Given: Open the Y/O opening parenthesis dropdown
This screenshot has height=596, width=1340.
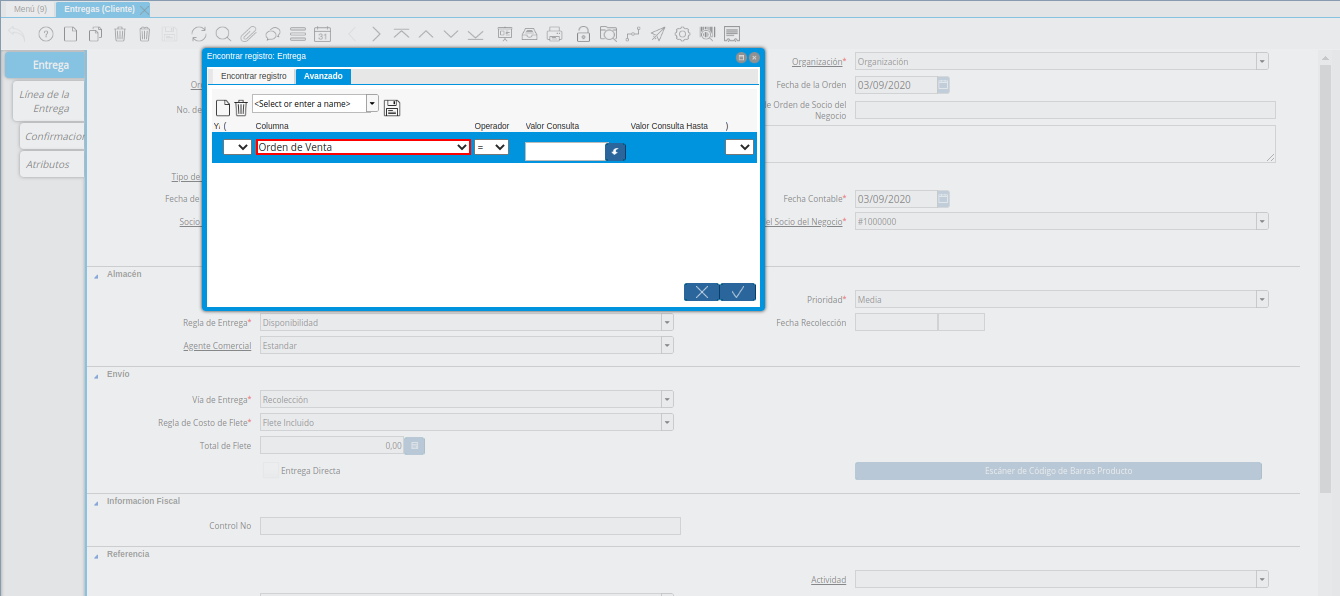Looking at the screenshot, I should [237, 147].
